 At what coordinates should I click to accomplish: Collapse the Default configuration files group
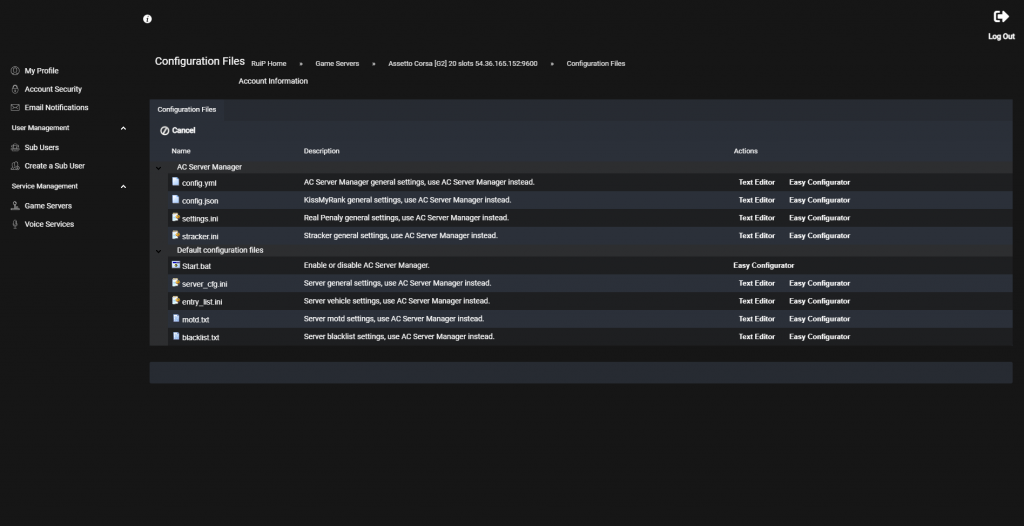pyautogui.click(x=158, y=251)
